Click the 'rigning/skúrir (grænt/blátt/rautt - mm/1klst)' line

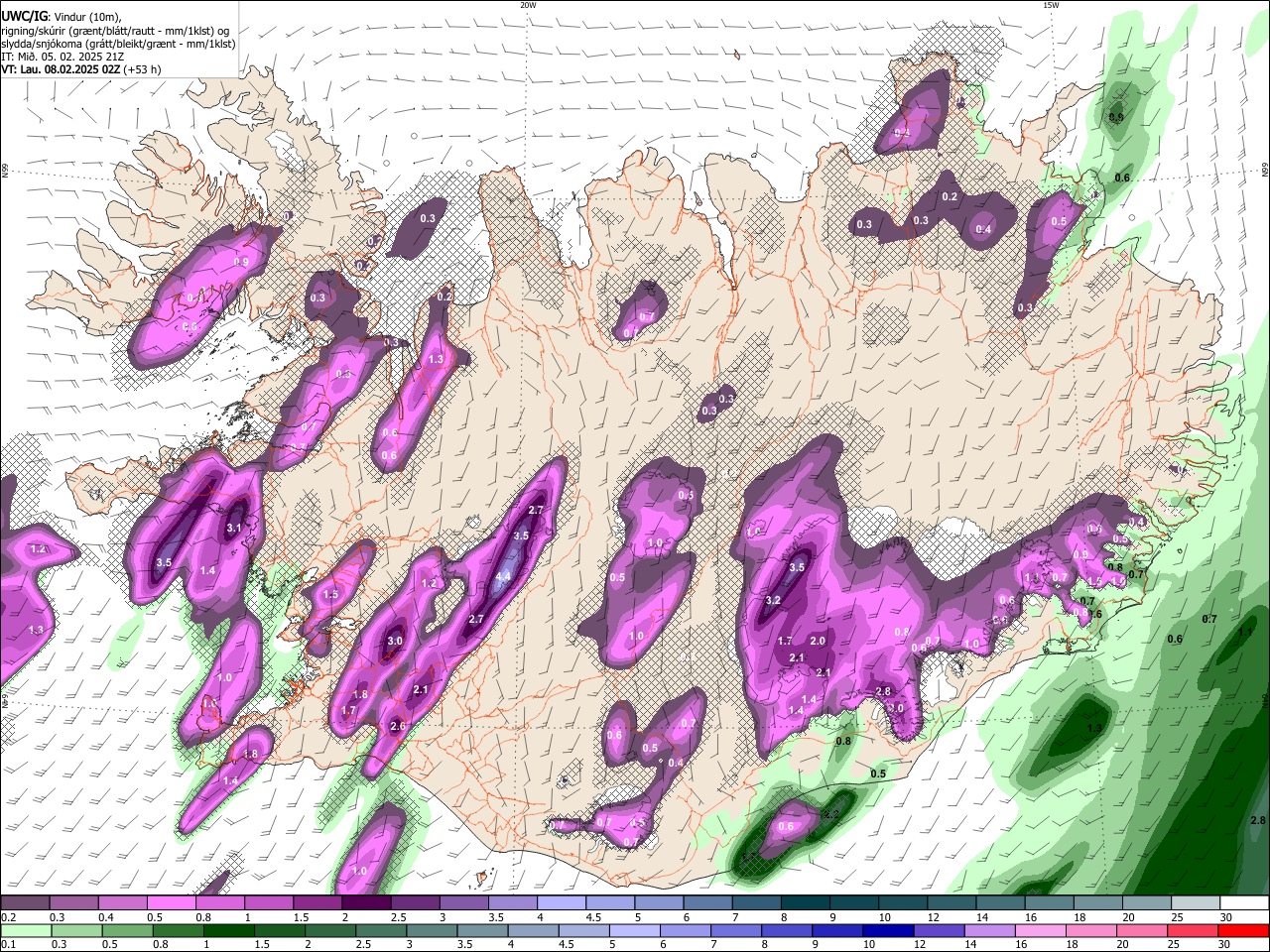116,30
